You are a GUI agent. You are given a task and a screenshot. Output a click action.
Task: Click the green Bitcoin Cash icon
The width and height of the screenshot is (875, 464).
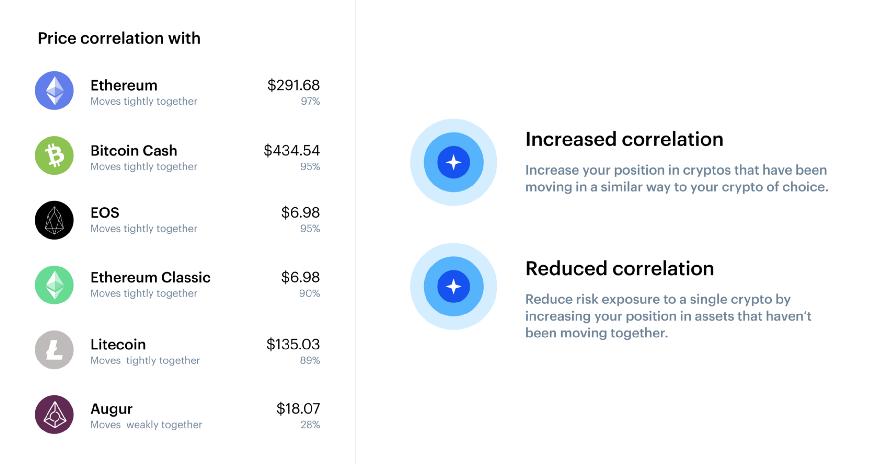tap(55, 155)
